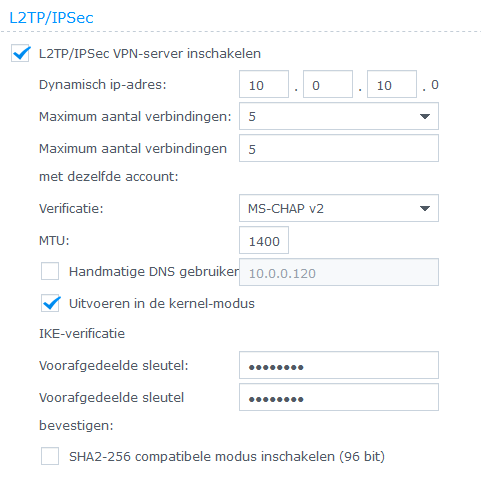
Task: Click the 'Uitvoeren in de kernel-modus' label text
Action: click(x=162, y=304)
